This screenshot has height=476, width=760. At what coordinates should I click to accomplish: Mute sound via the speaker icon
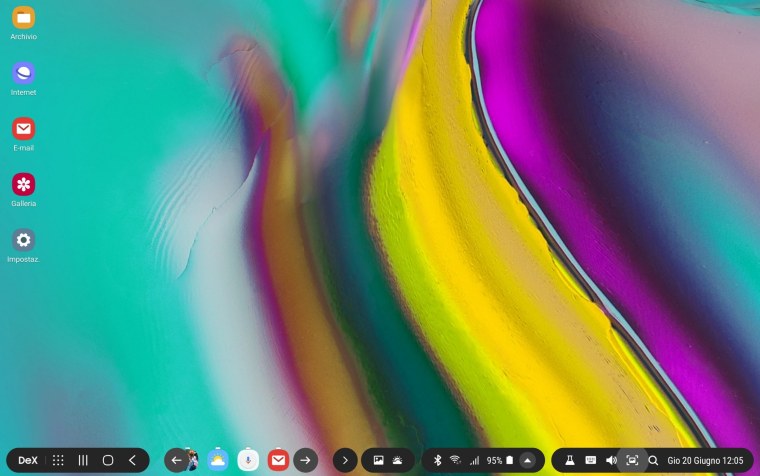(x=611, y=460)
